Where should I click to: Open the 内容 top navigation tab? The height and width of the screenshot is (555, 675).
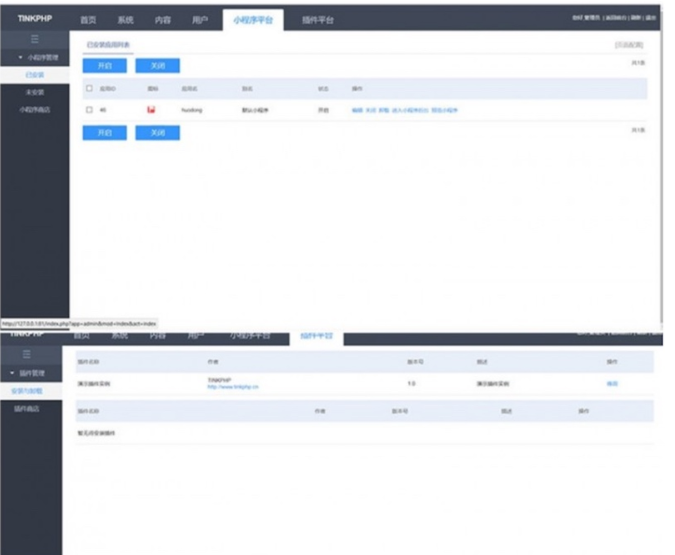pyautogui.click(x=162, y=19)
